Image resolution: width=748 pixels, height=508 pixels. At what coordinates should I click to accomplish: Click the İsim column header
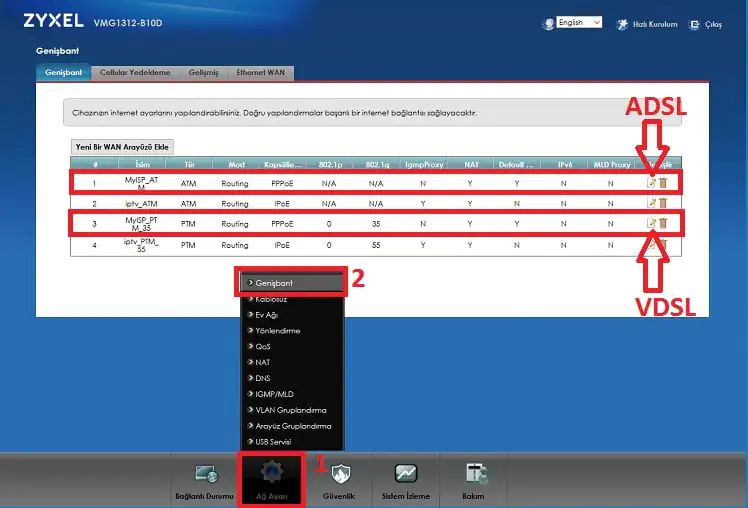click(x=142, y=164)
